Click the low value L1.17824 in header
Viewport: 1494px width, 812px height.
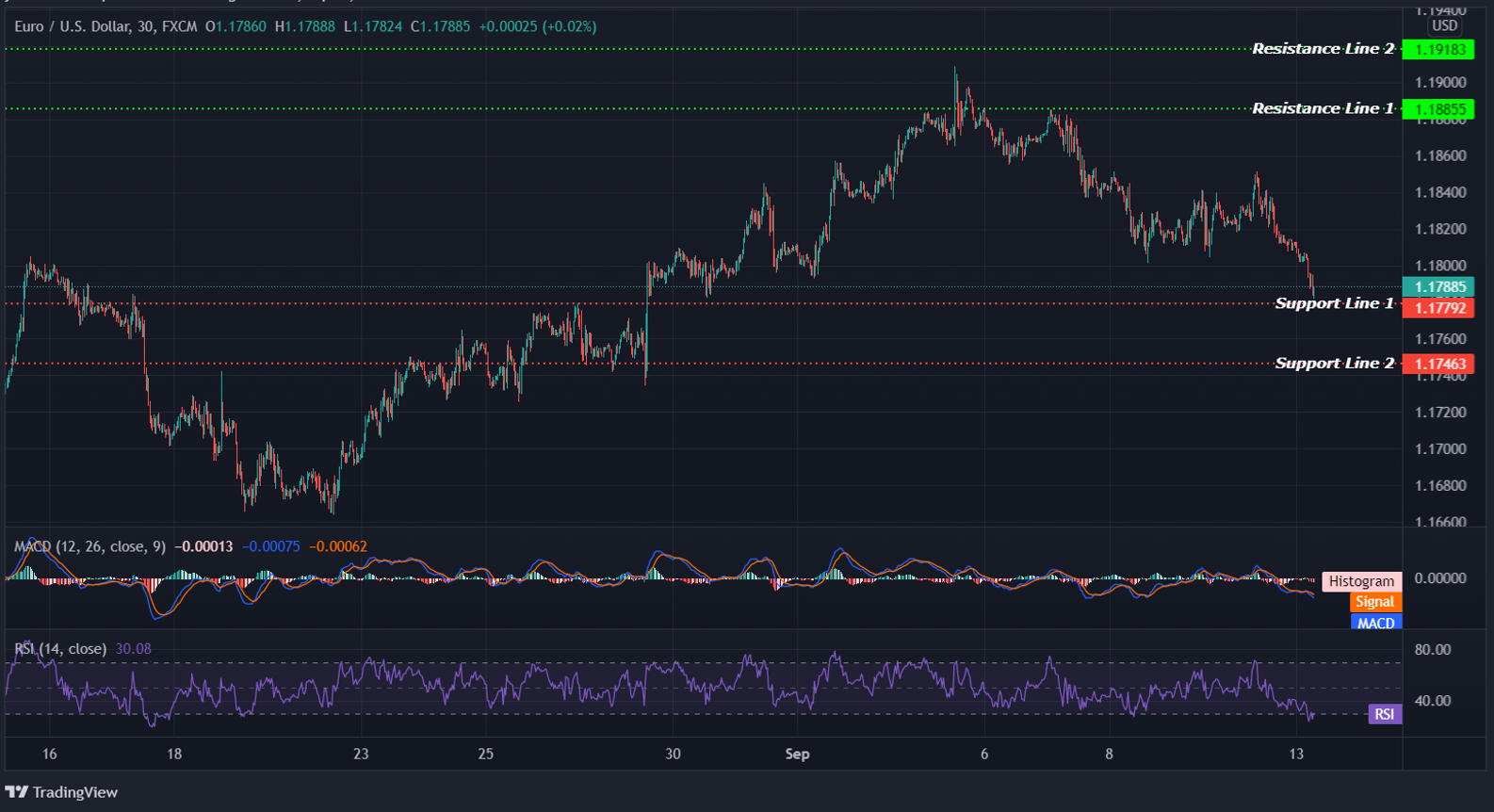372,26
